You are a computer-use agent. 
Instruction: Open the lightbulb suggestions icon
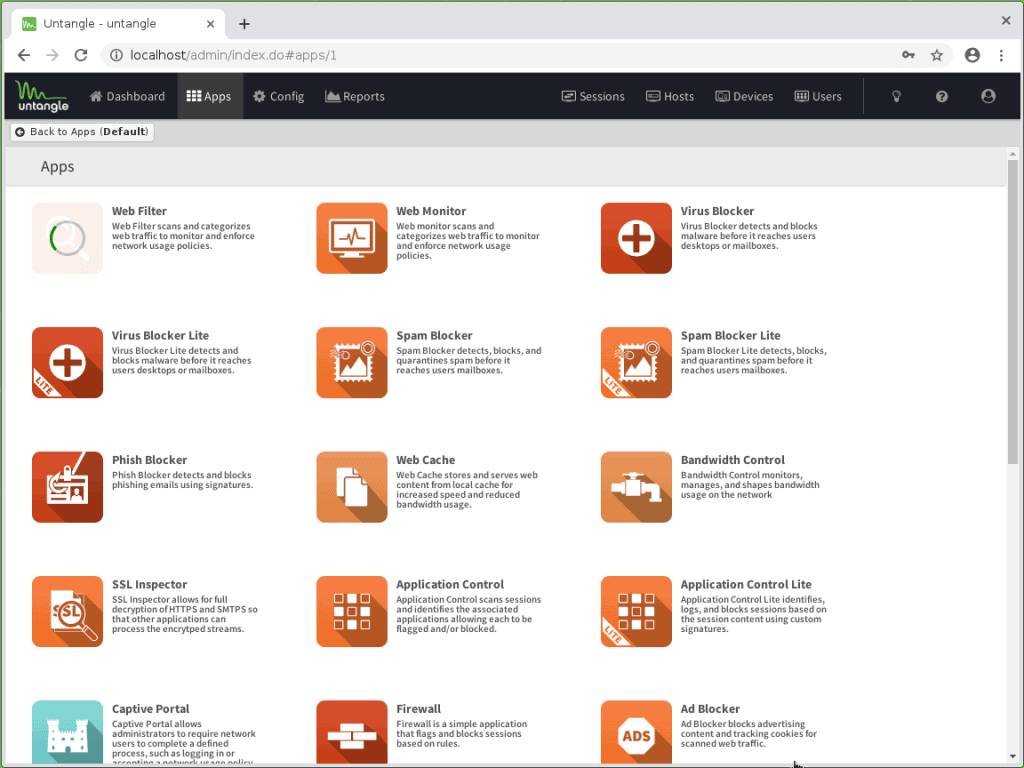tap(896, 96)
